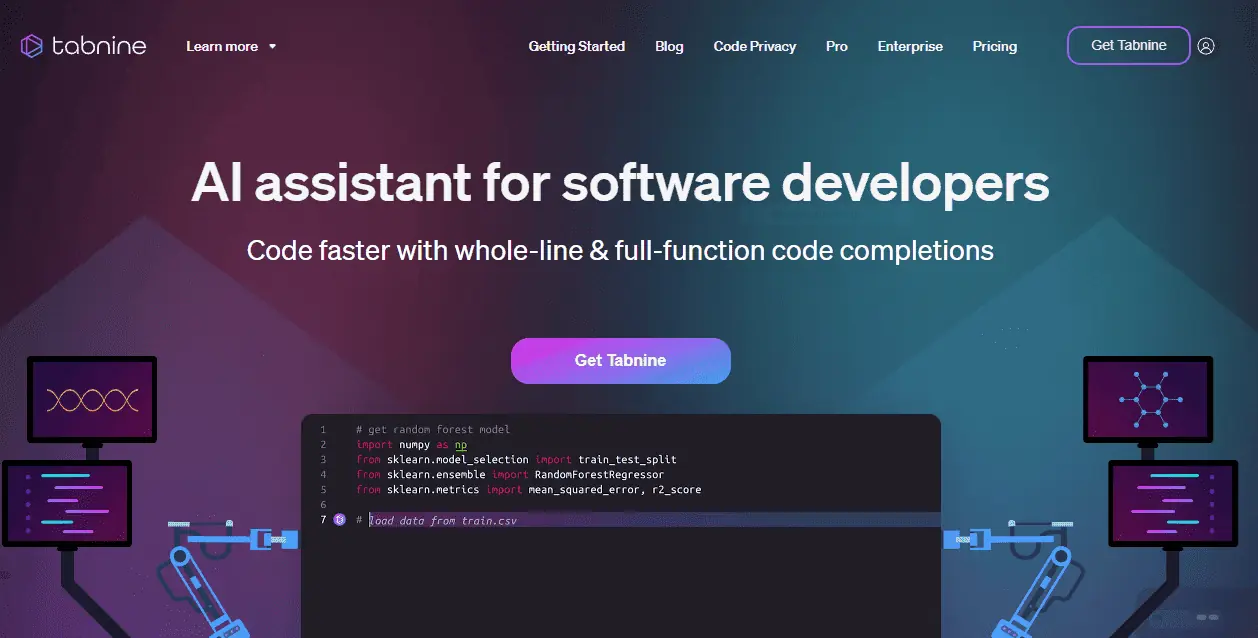The image size is (1258, 638).
Task: Click the molecule graph monitor illustration
Action: tap(1148, 399)
